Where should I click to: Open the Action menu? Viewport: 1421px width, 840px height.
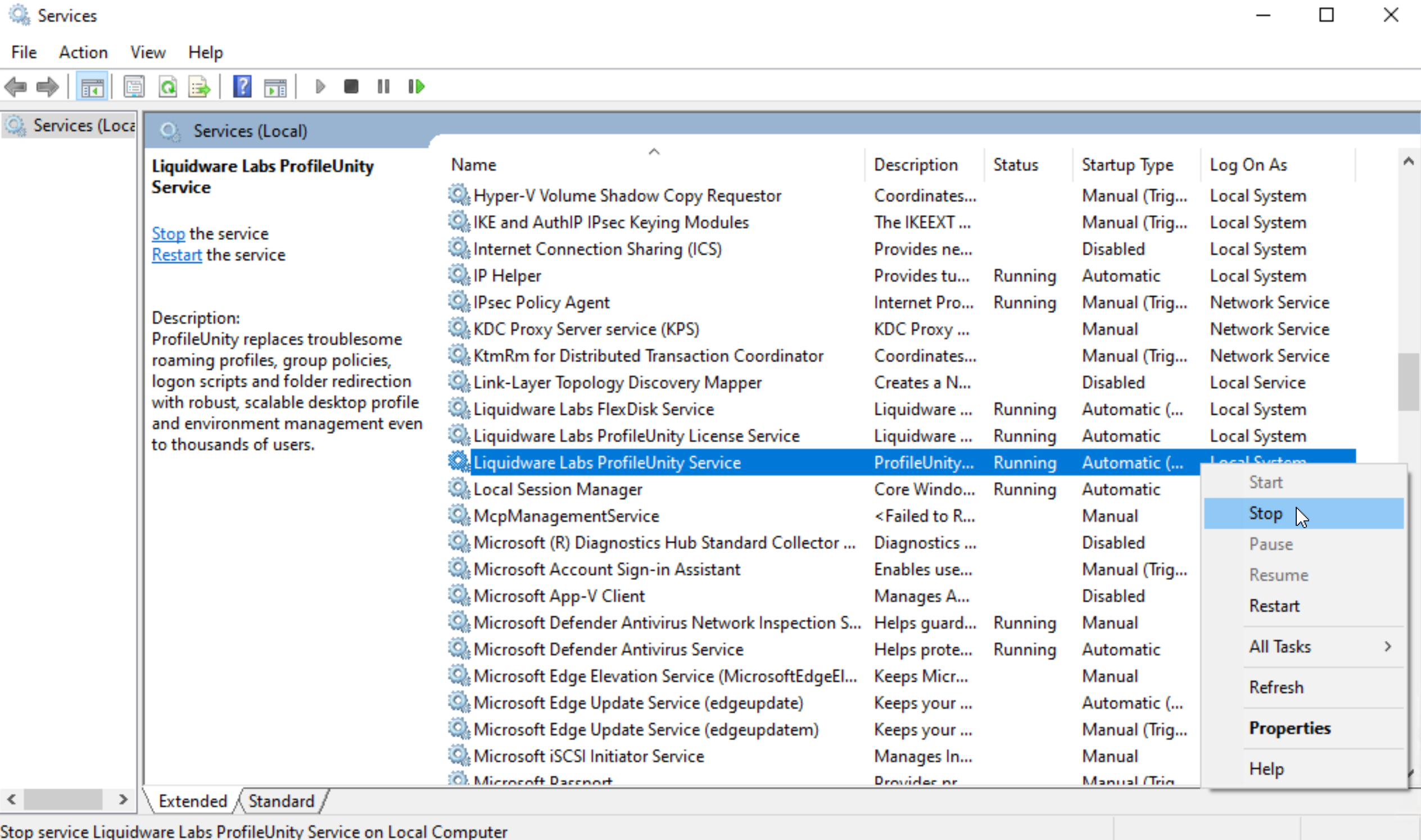click(x=83, y=52)
